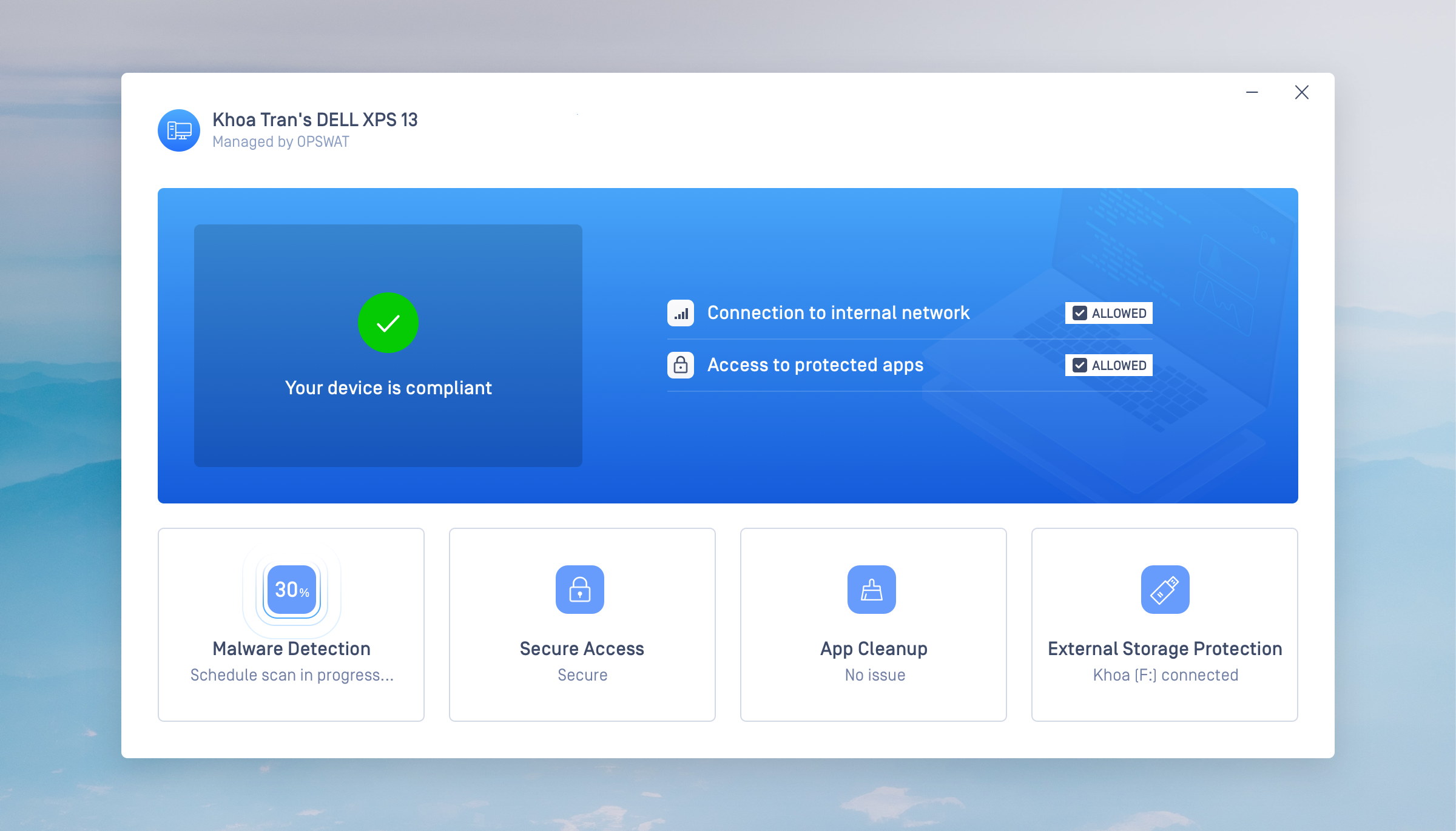Image resolution: width=1456 pixels, height=831 pixels.
Task: Click the blue computer device icon
Action: (x=179, y=130)
